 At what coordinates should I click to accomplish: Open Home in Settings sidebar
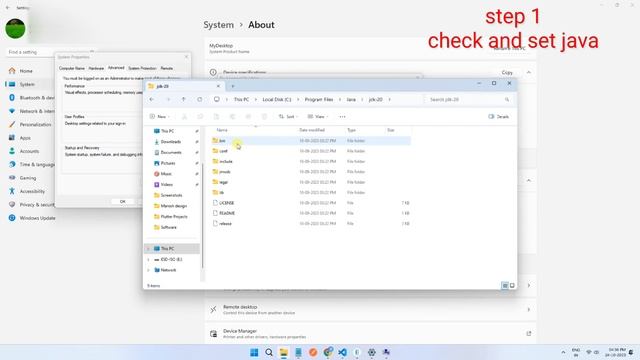[26, 71]
